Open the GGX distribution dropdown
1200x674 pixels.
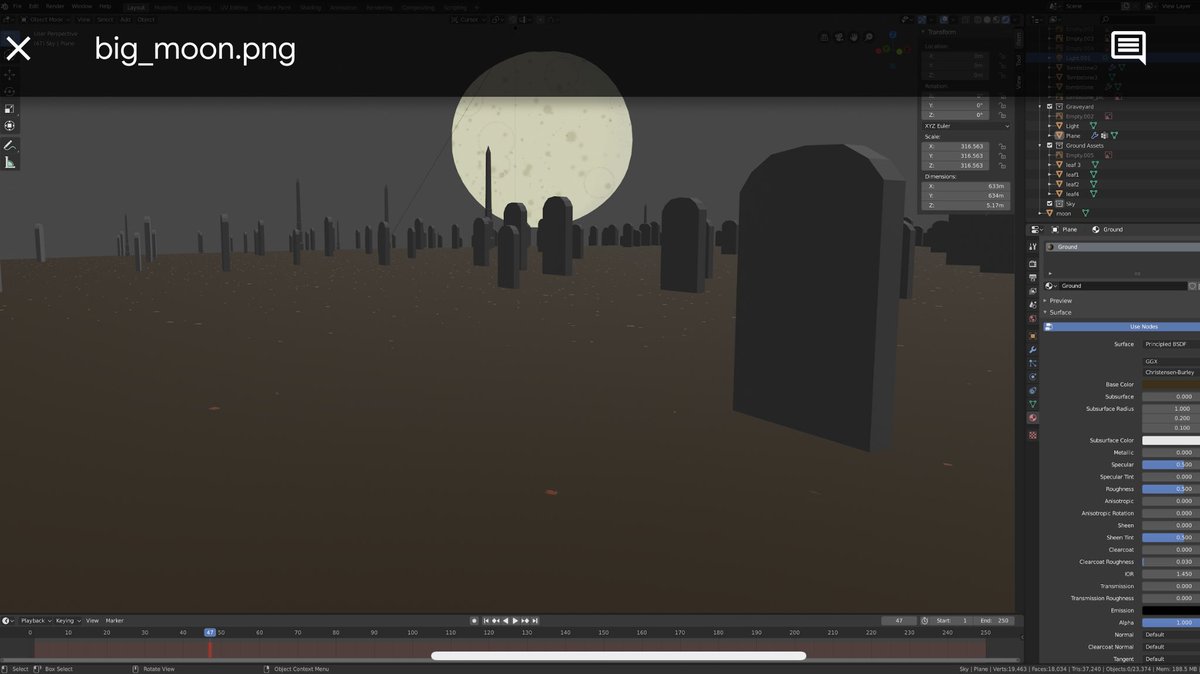(x=1171, y=361)
